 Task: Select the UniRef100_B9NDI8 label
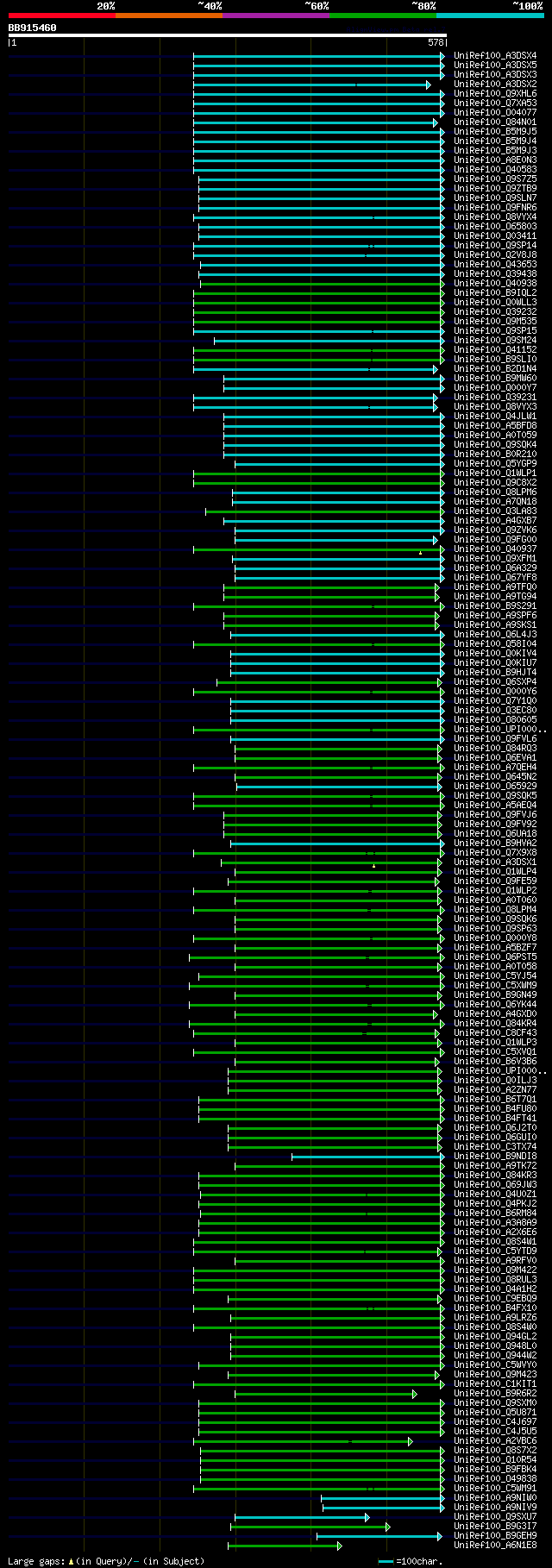(495, 1157)
